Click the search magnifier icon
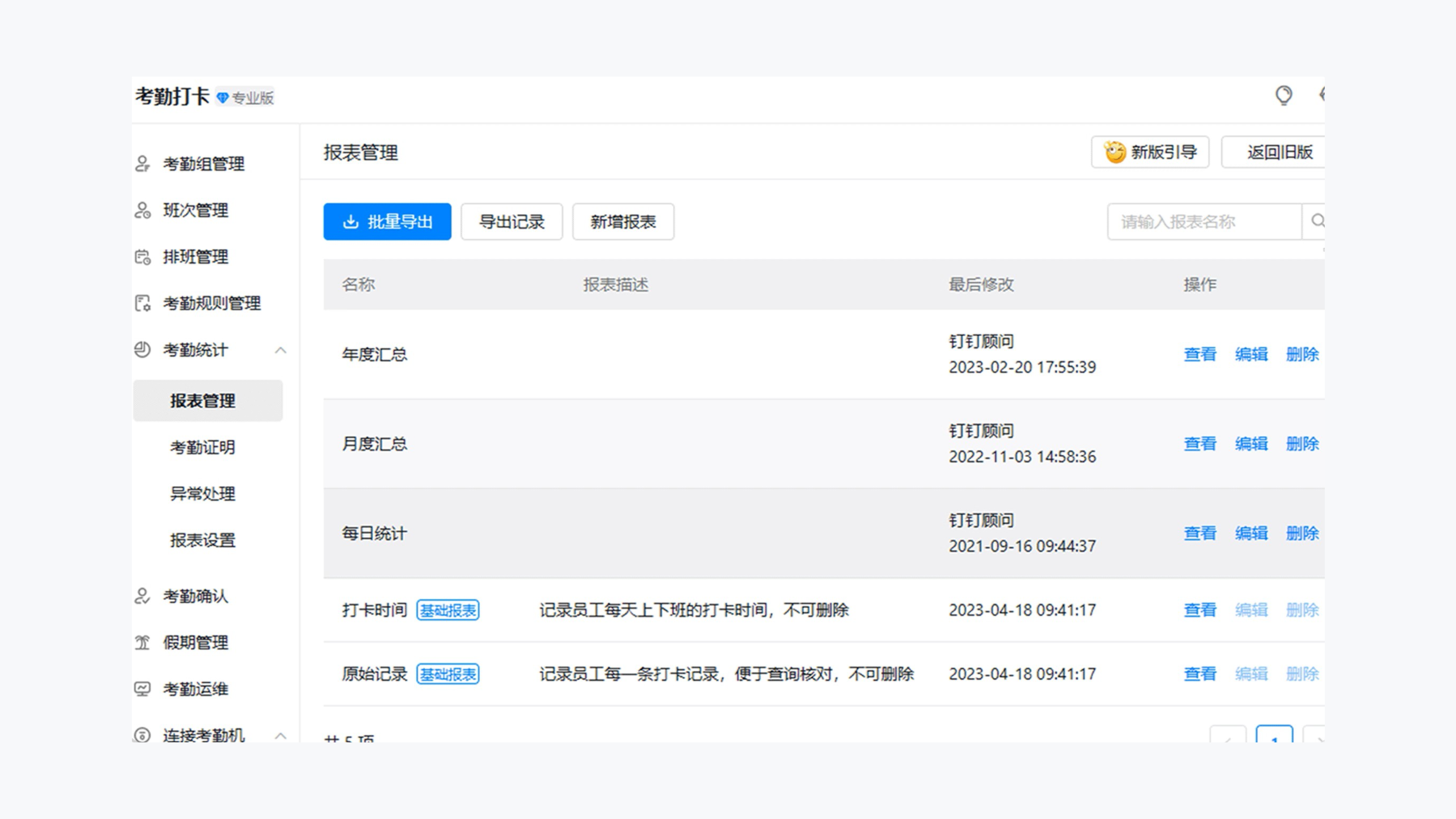 [x=1317, y=221]
